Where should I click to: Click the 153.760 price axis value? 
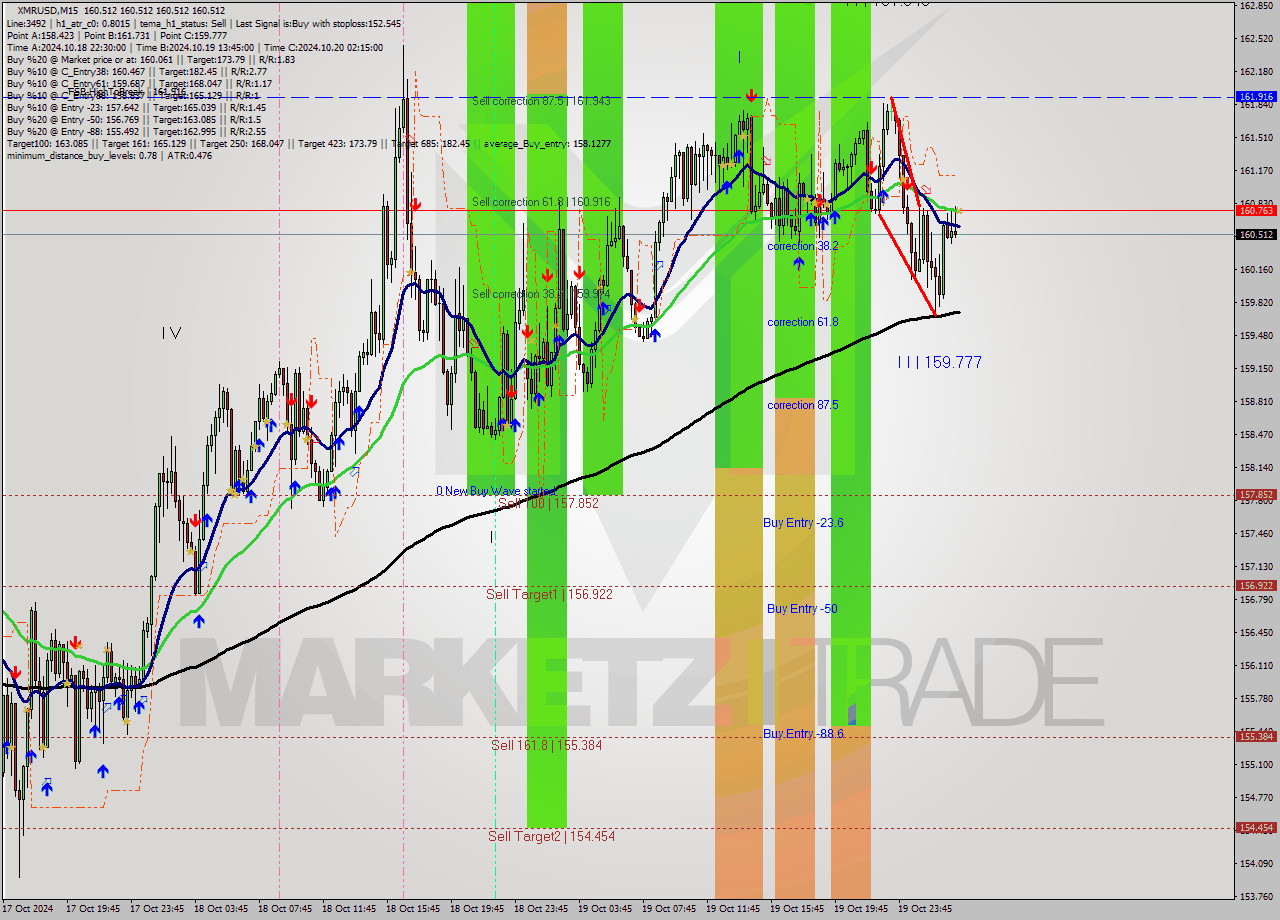pos(1256,897)
